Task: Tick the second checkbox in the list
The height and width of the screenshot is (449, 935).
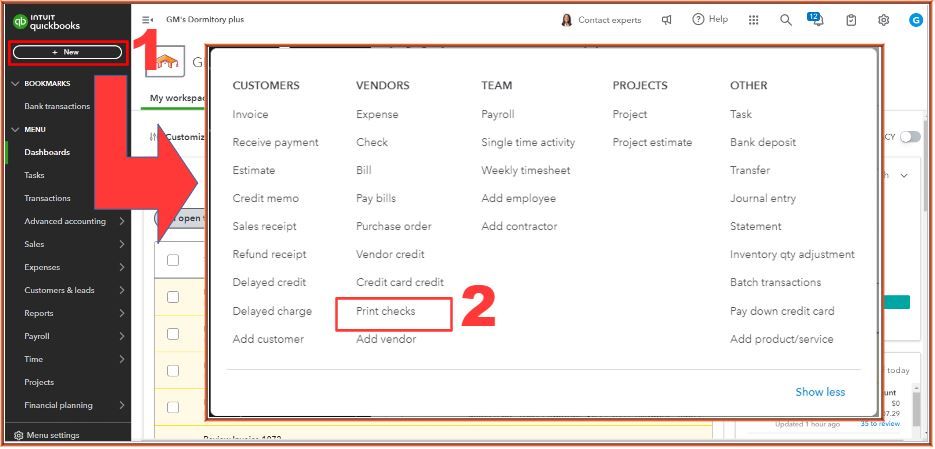Action: pyautogui.click(x=173, y=297)
